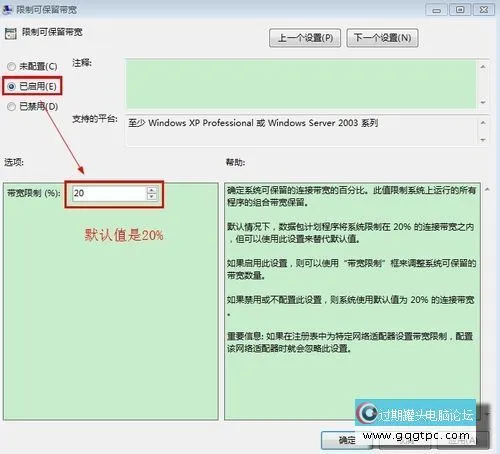Click into the 带宽限制 (%) value field
500x454 pixels.
click(109, 193)
